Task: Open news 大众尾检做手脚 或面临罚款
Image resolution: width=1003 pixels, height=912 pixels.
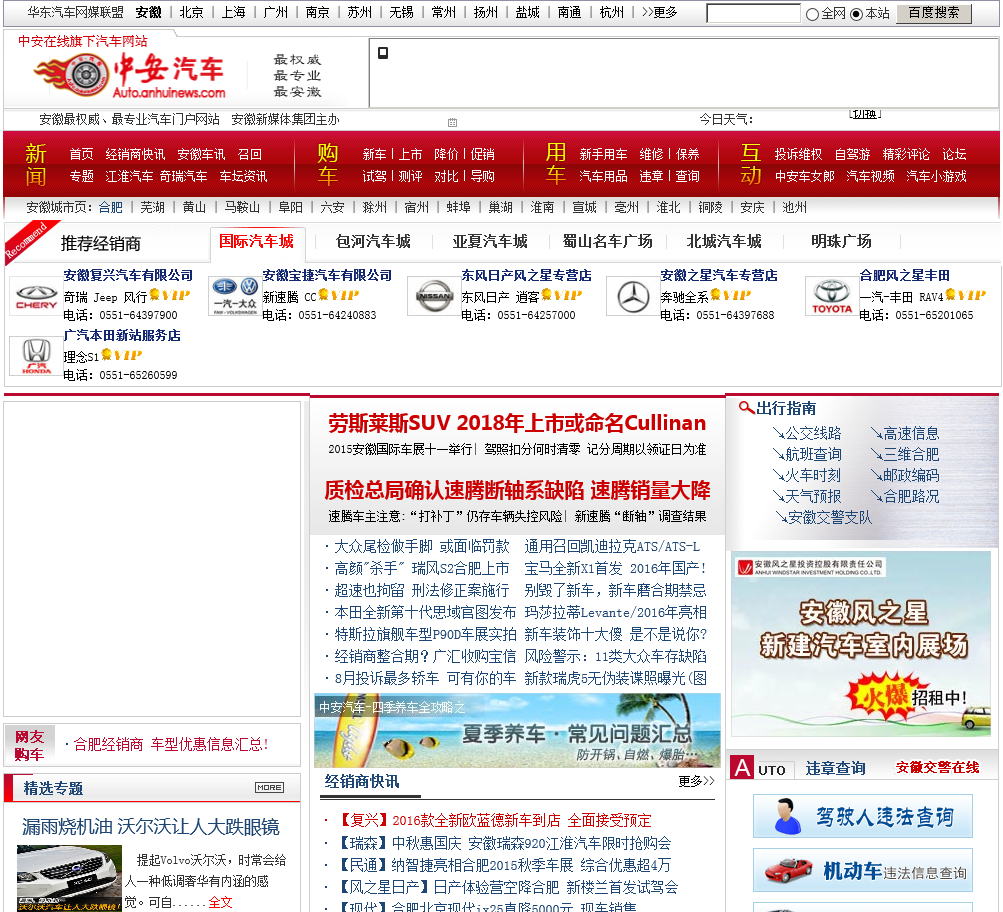Action: [x=422, y=546]
